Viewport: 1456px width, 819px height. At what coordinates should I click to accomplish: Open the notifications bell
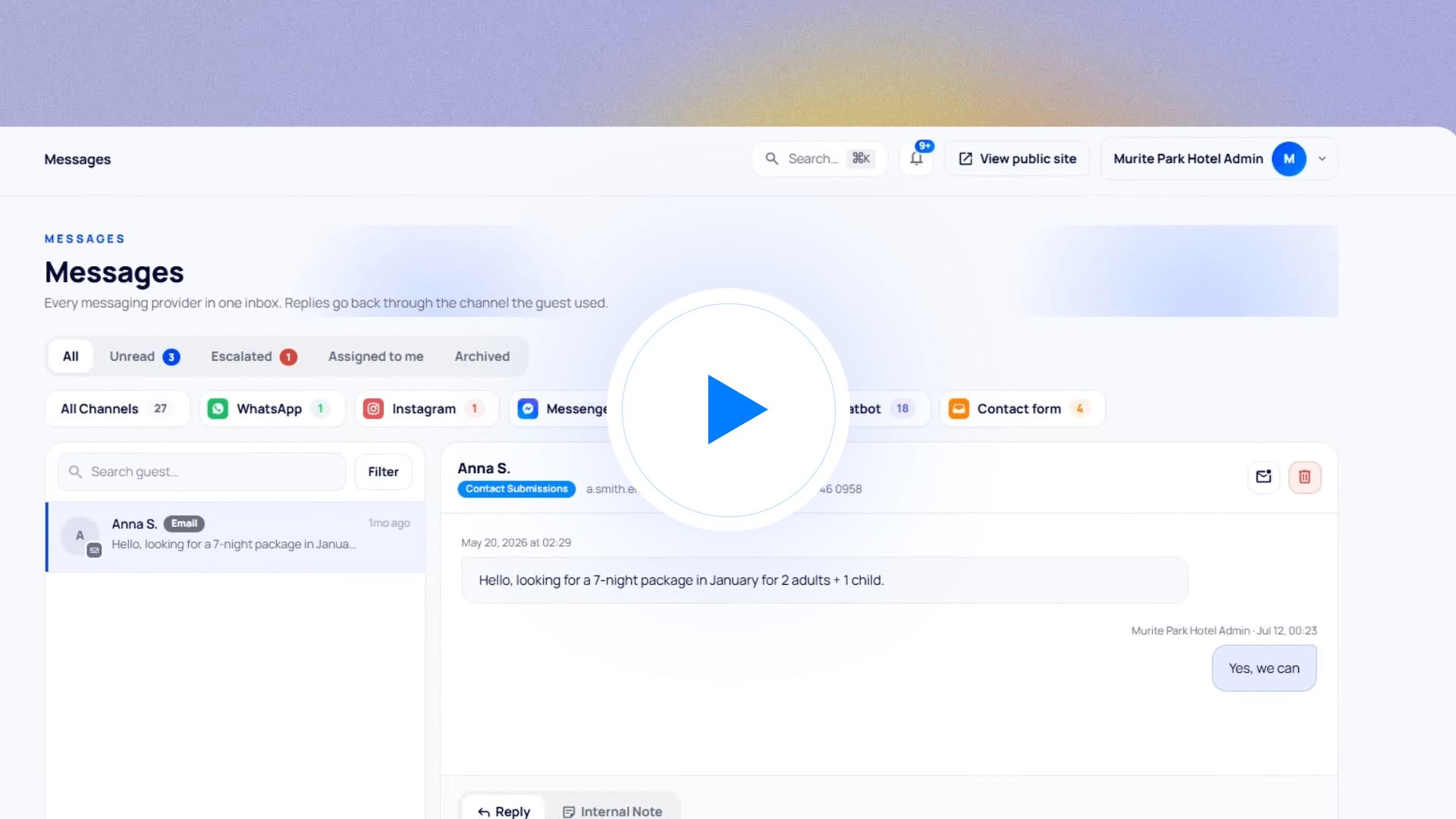click(x=917, y=158)
